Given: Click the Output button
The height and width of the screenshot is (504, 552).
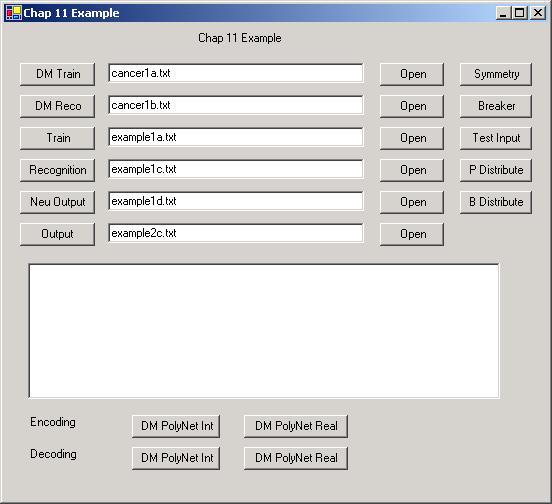Looking at the screenshot, I should 57,234.
